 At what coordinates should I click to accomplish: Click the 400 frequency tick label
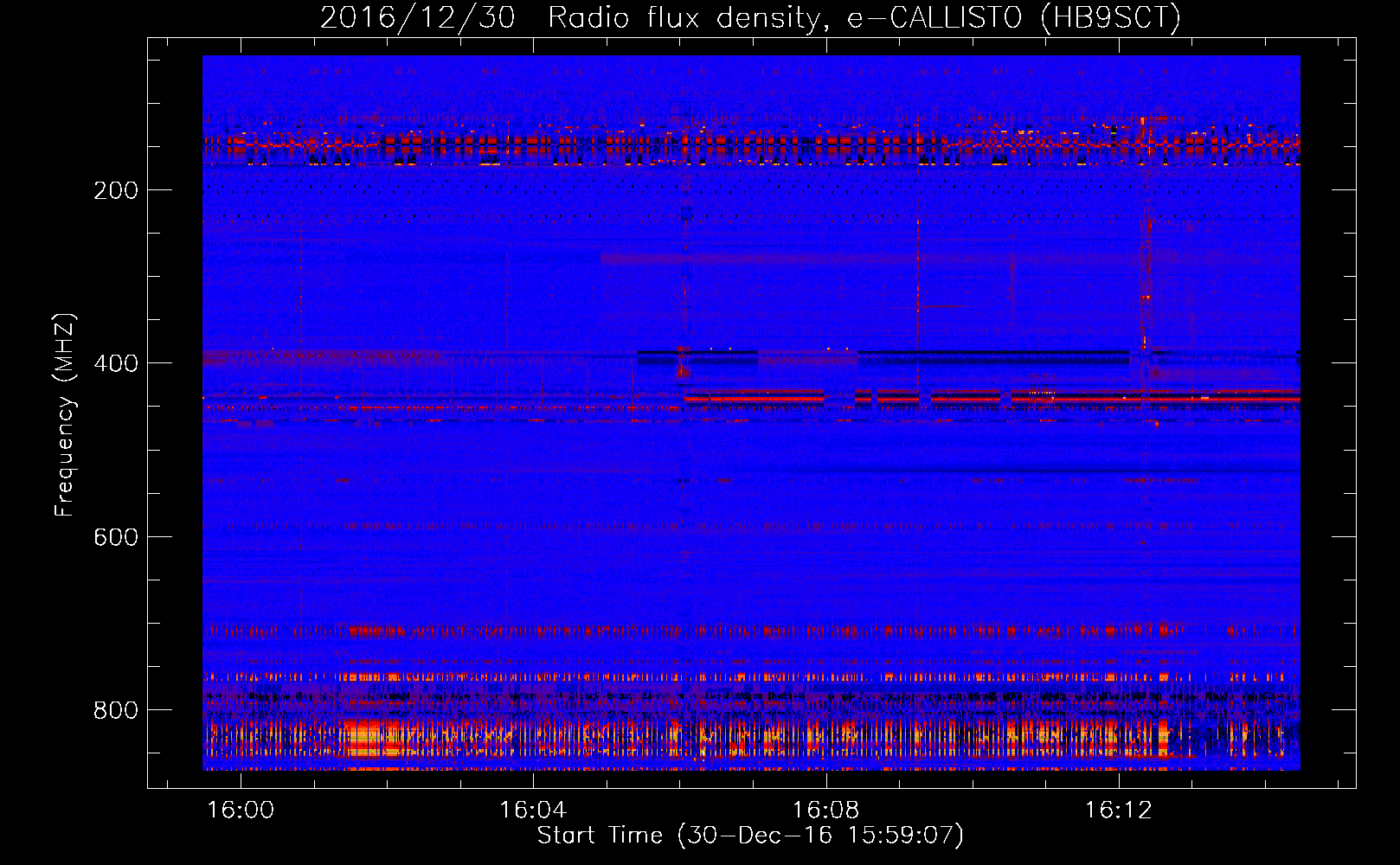coord(116,363)
